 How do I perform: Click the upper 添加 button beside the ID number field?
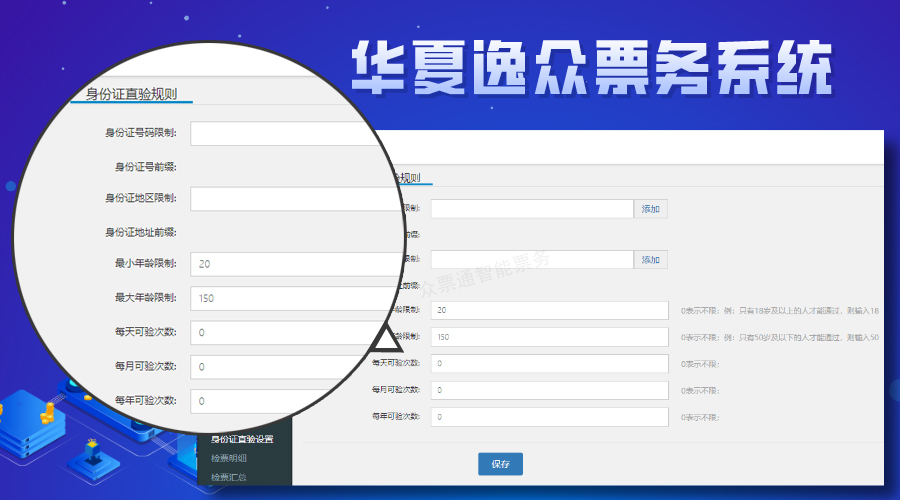pos(650,209)
